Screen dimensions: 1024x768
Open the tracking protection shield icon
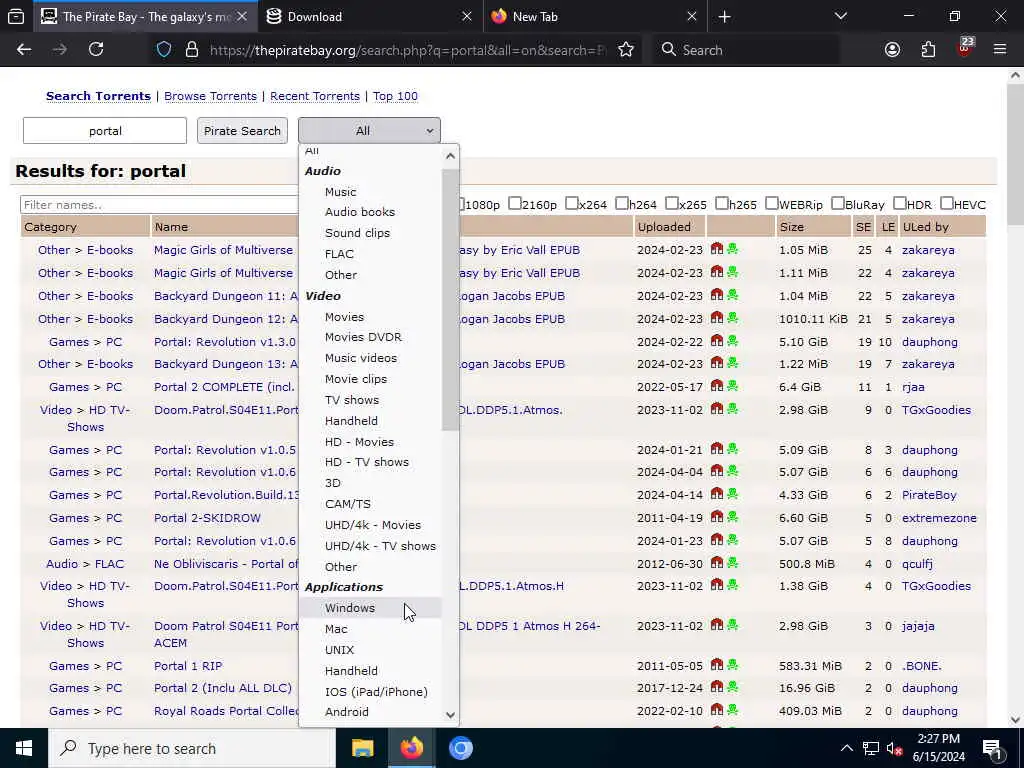click(x=164, y=50)
